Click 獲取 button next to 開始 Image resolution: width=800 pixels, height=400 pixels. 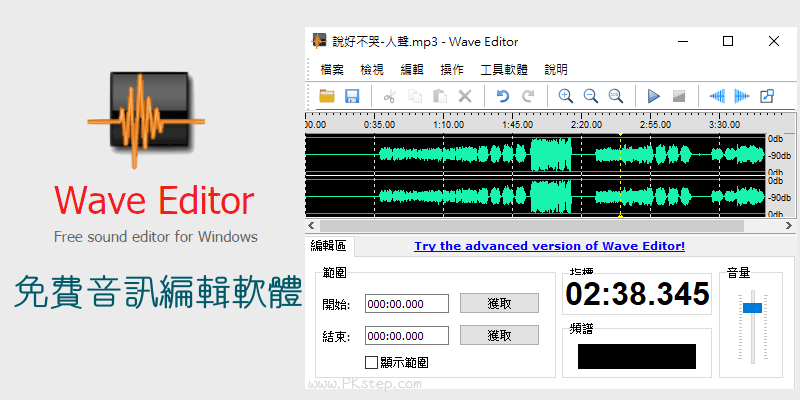pos(499,303)
